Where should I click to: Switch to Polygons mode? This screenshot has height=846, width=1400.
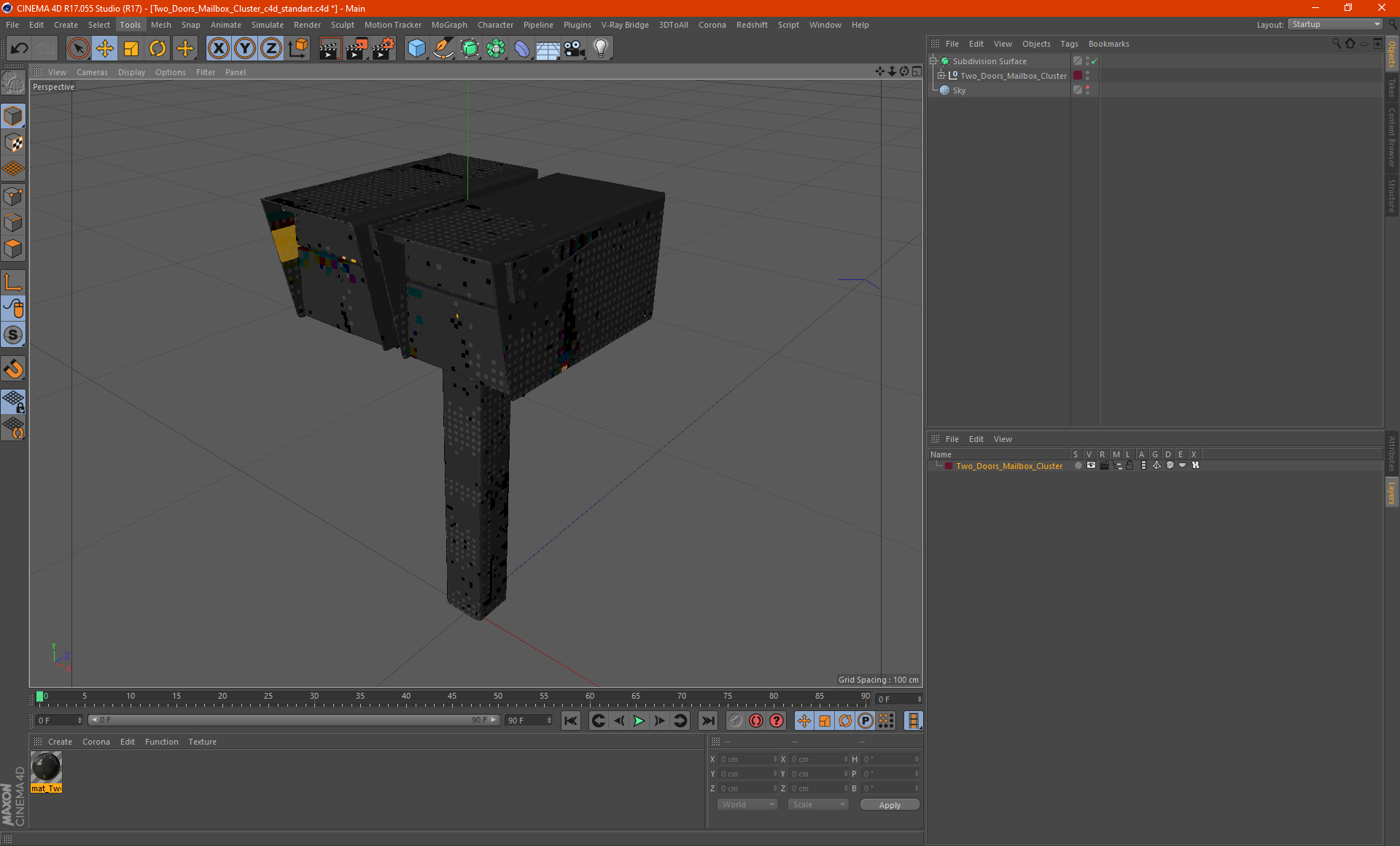pyautogui.click(x=13, y=249)
